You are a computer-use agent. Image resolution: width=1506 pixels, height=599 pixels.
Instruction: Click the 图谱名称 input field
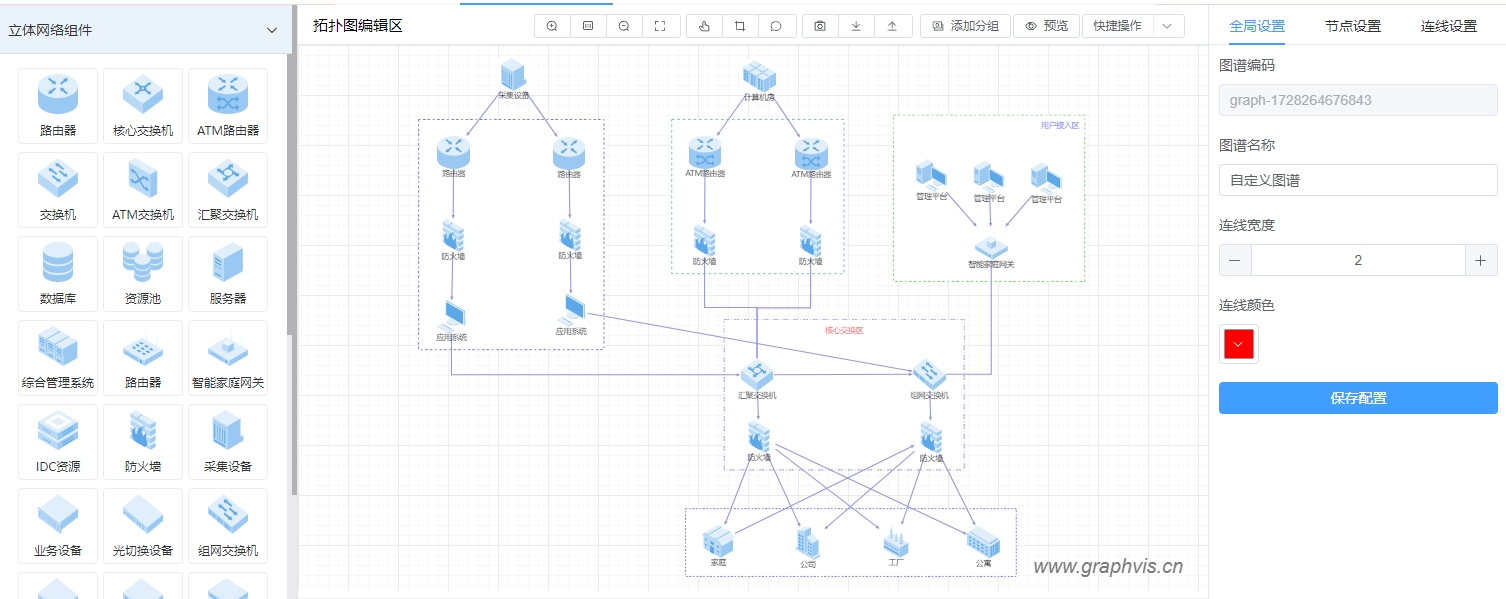coord(1358,180)
